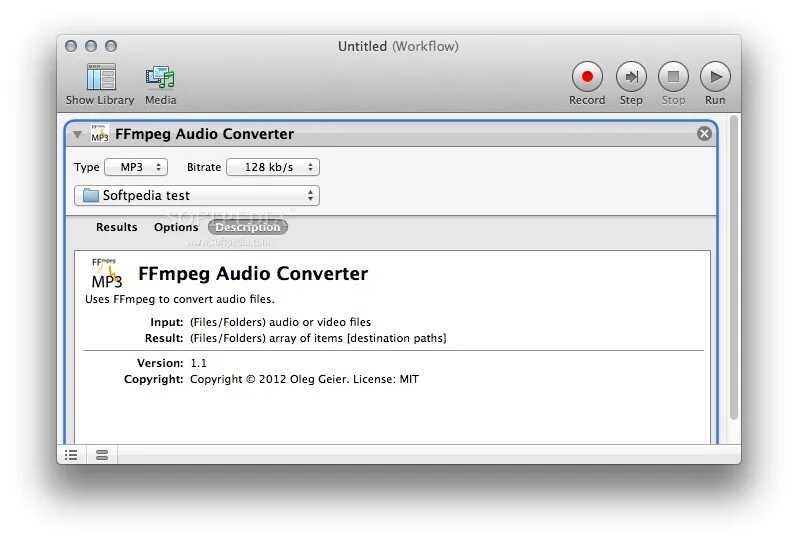Open the Type MP3 dropdown
Screen dimensions: 798x543
136,167
